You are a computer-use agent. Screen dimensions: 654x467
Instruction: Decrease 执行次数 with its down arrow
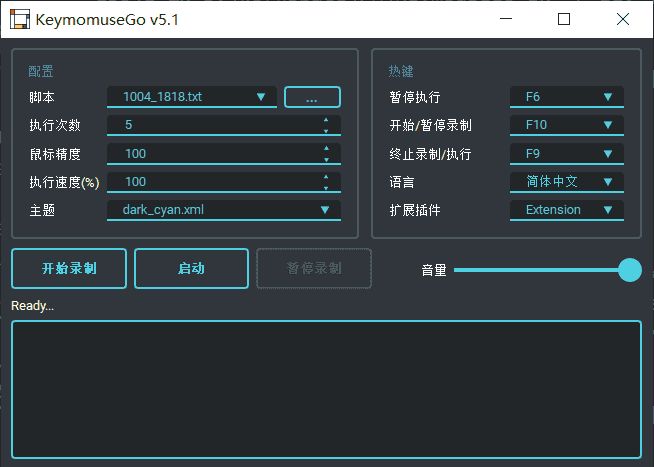click(x=326, y=131)
